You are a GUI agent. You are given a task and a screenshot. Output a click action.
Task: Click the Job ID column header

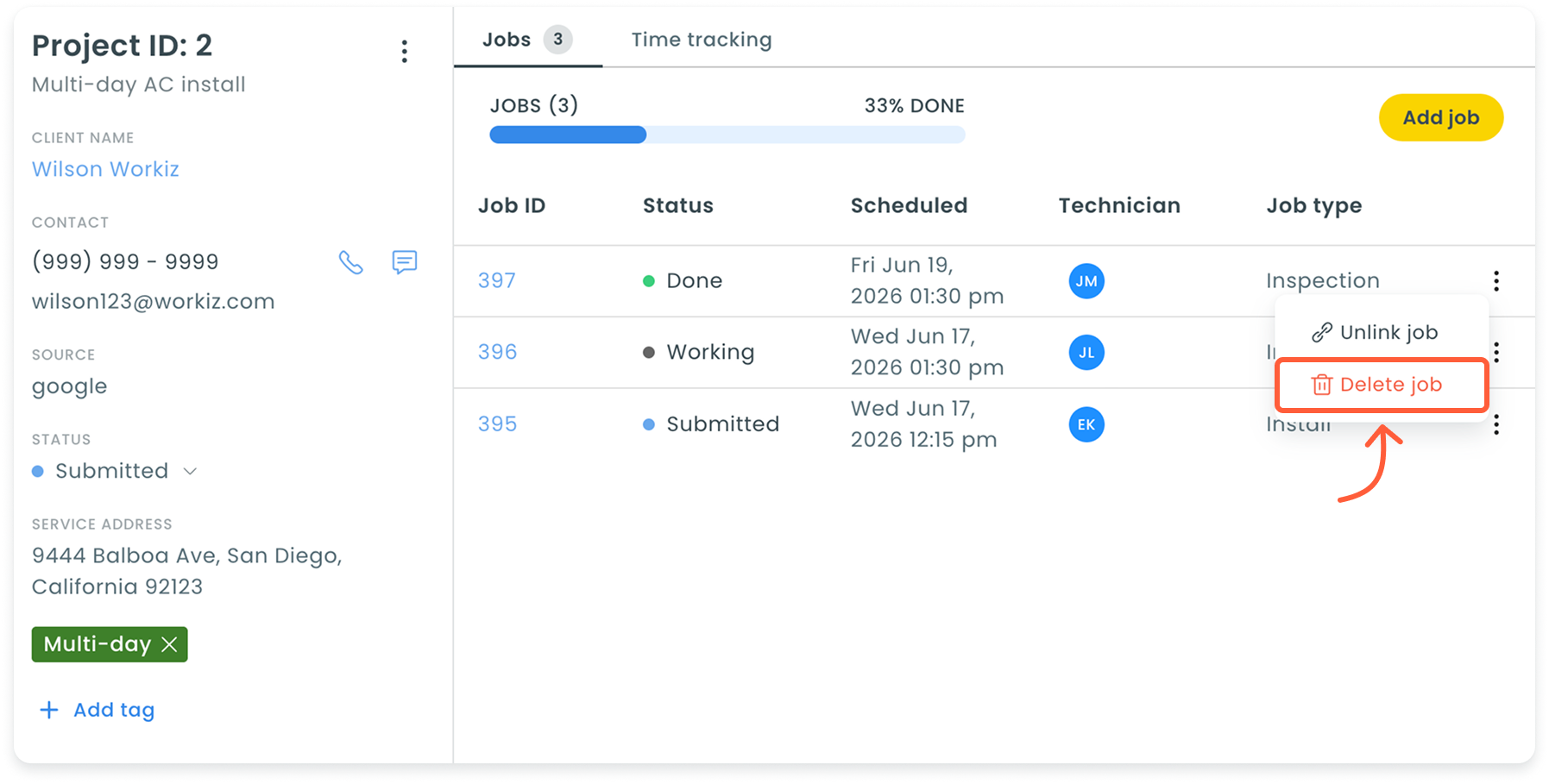click(512, 205)
